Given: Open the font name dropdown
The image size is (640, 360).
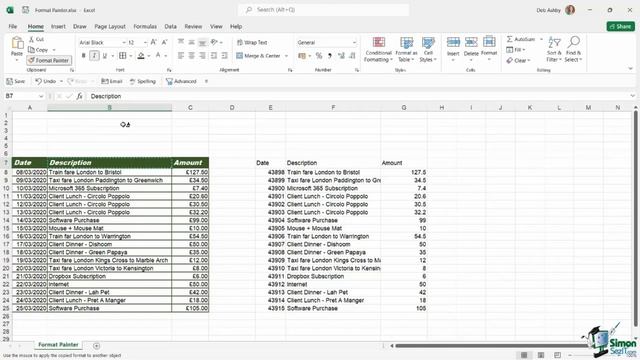Looking at the screenshot, I should pos(124,42).
